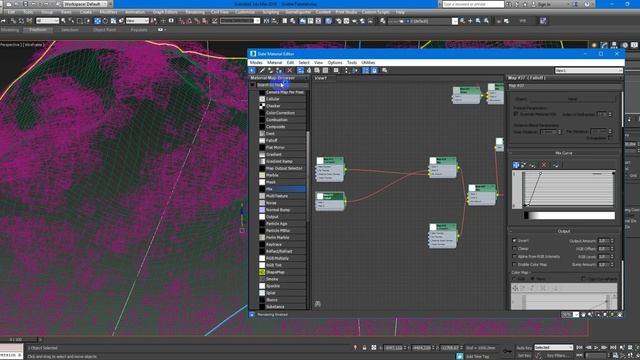The image size is (640, 360).
Task: Enable the Clamp checkbox
Action: coord(514,249)
